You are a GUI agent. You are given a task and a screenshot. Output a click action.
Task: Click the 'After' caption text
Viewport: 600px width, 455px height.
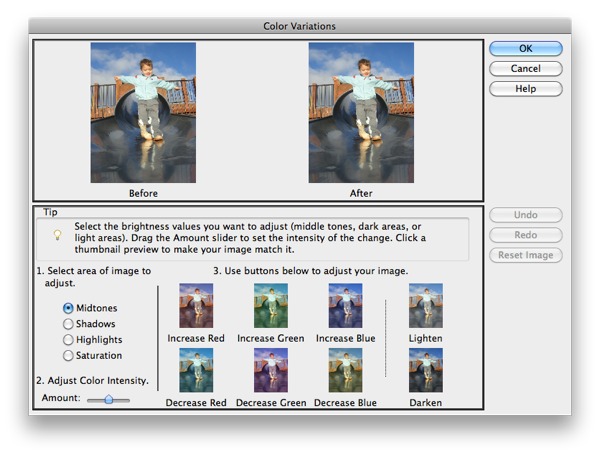(361, 193)
